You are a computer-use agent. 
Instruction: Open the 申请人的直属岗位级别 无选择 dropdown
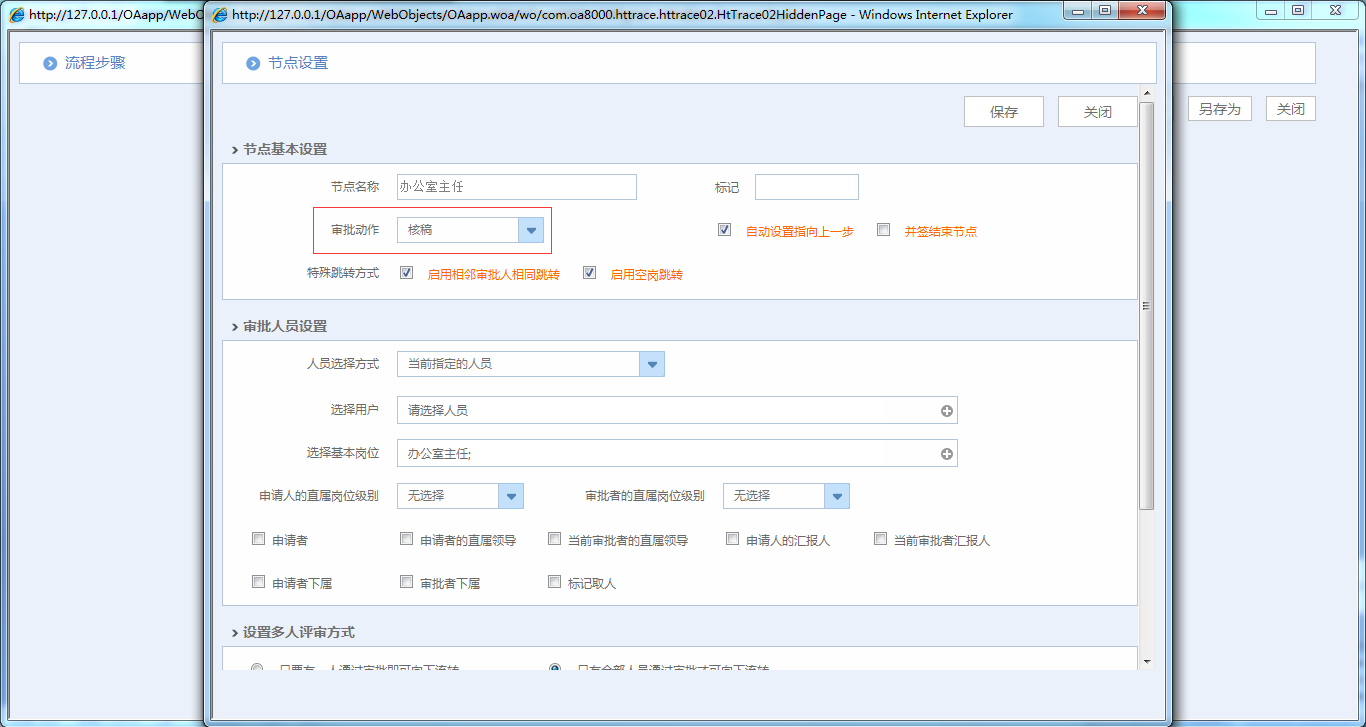click(512, 495)
